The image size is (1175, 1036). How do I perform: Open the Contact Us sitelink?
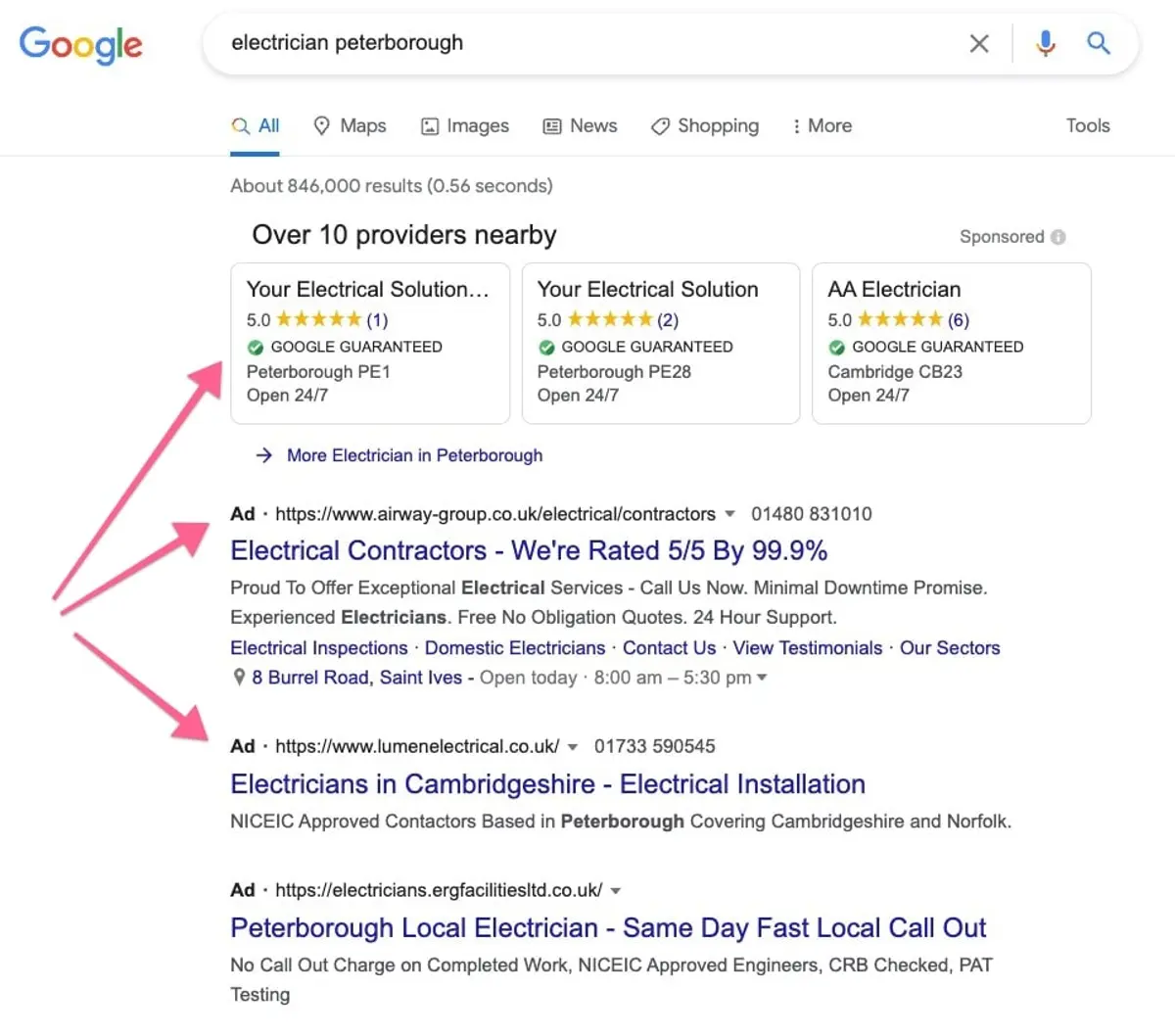click(x=669, y=647)
